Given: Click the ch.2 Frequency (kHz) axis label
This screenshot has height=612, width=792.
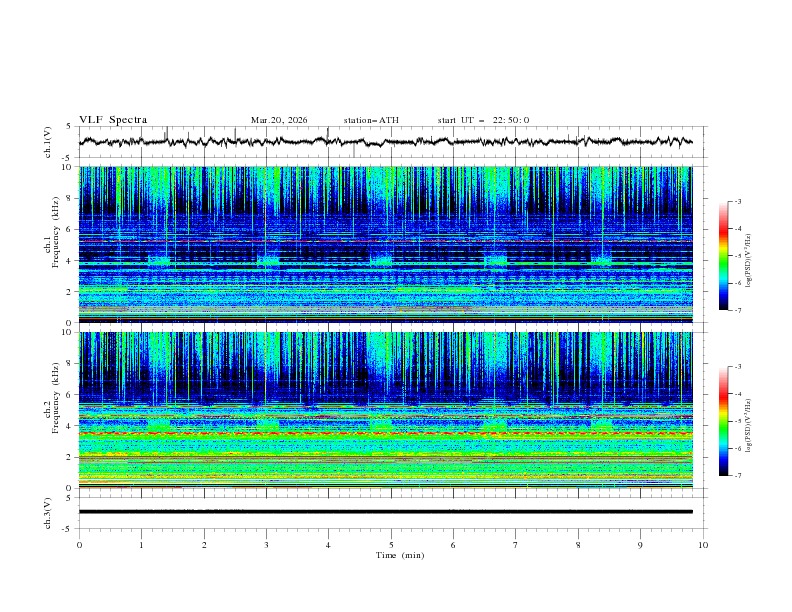Looking at the screenshot, I should 56,399.
